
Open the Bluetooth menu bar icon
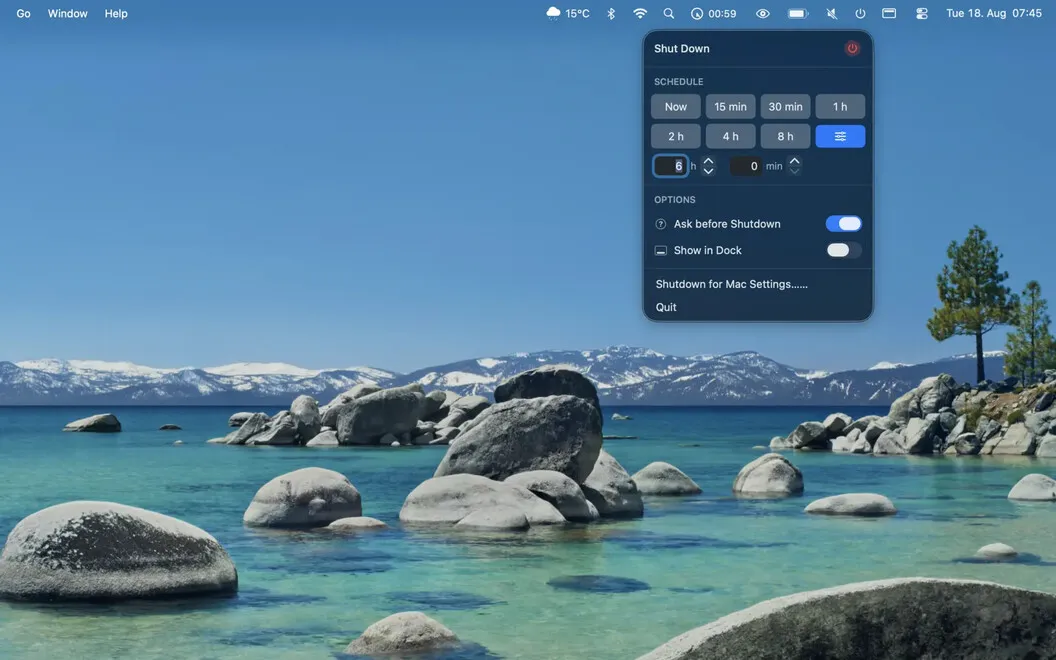[611, 13]
